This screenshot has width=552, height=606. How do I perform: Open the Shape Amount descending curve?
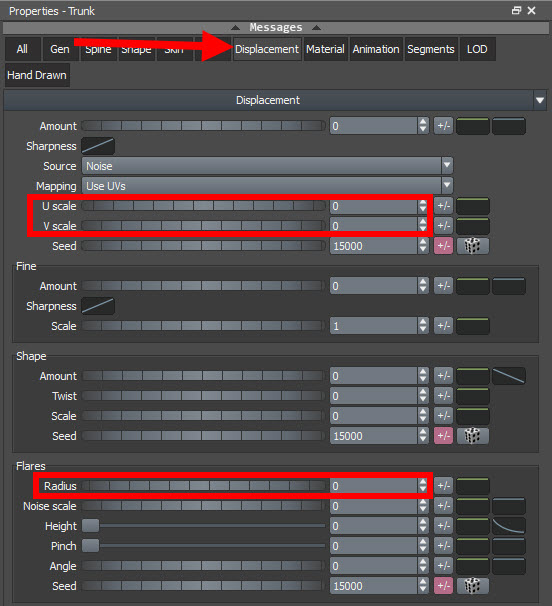point(509,376)
